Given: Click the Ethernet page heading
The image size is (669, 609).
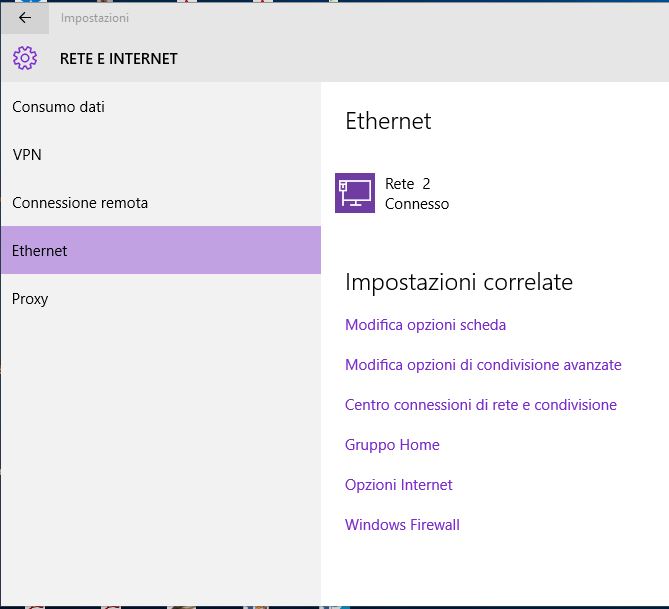Looking at the screenshot, I should click(x=388, y=121).
